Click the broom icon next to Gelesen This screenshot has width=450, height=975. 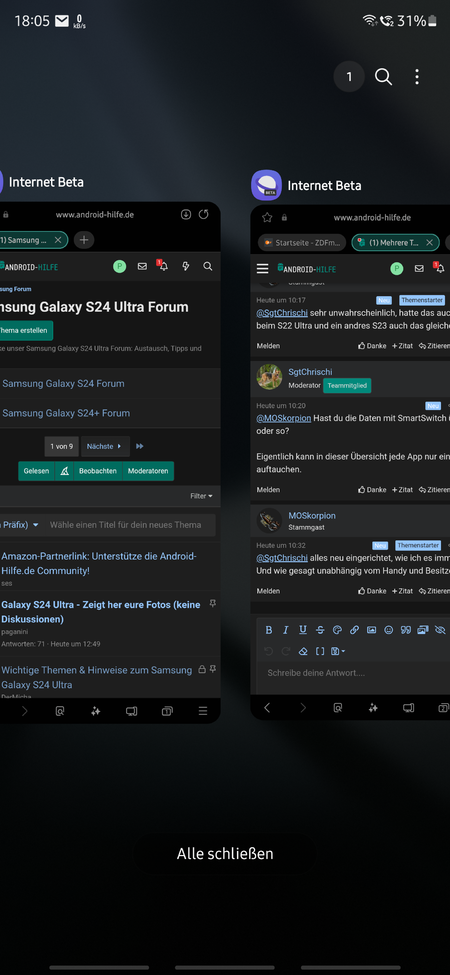[x=64, y=471]
